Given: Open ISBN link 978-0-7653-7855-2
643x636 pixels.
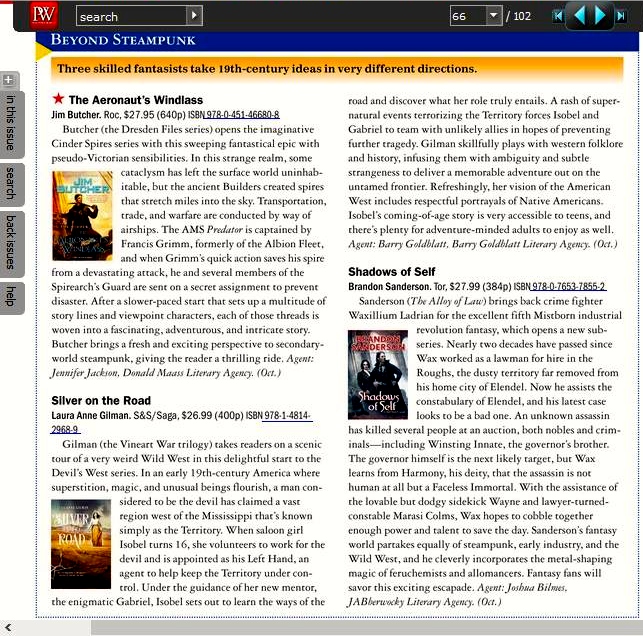Looking at the screenshot, I should tap(568, 286).
